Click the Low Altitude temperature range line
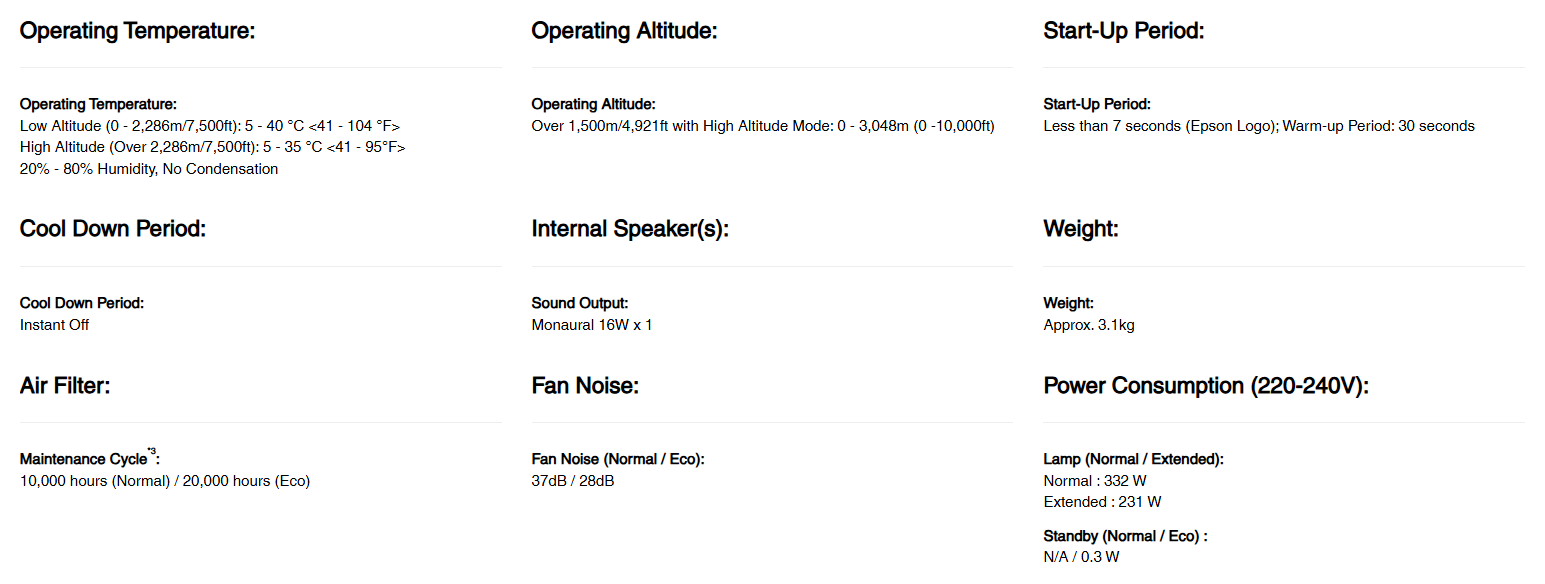This screenshot has height=584, width=1545. pyautogui.click(x=210, y=126)
